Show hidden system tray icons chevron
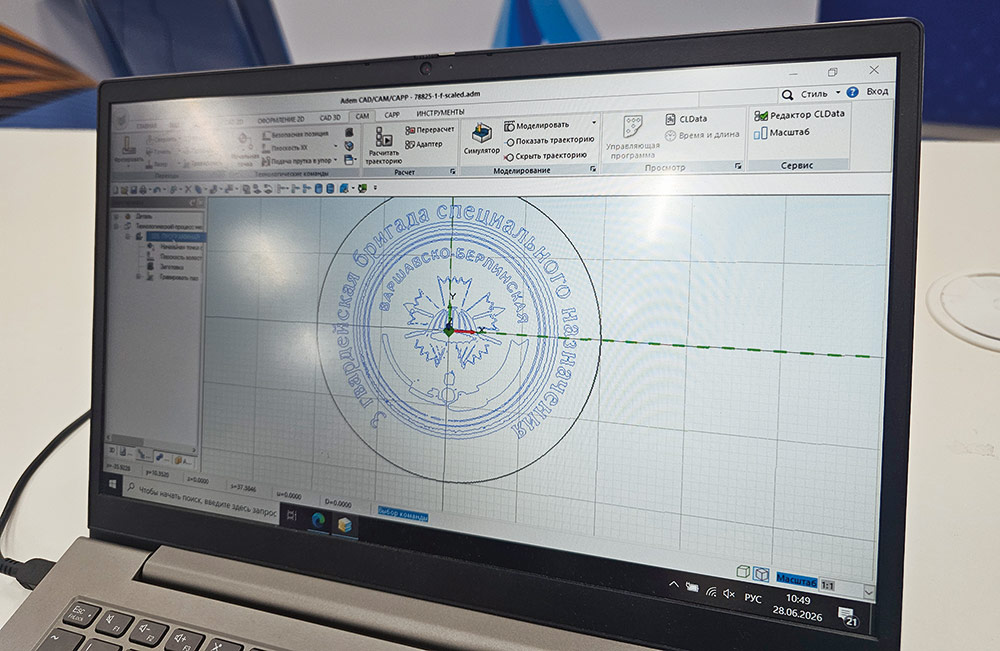The height and width of the screenshot is (651, 1000). [673, 583]
